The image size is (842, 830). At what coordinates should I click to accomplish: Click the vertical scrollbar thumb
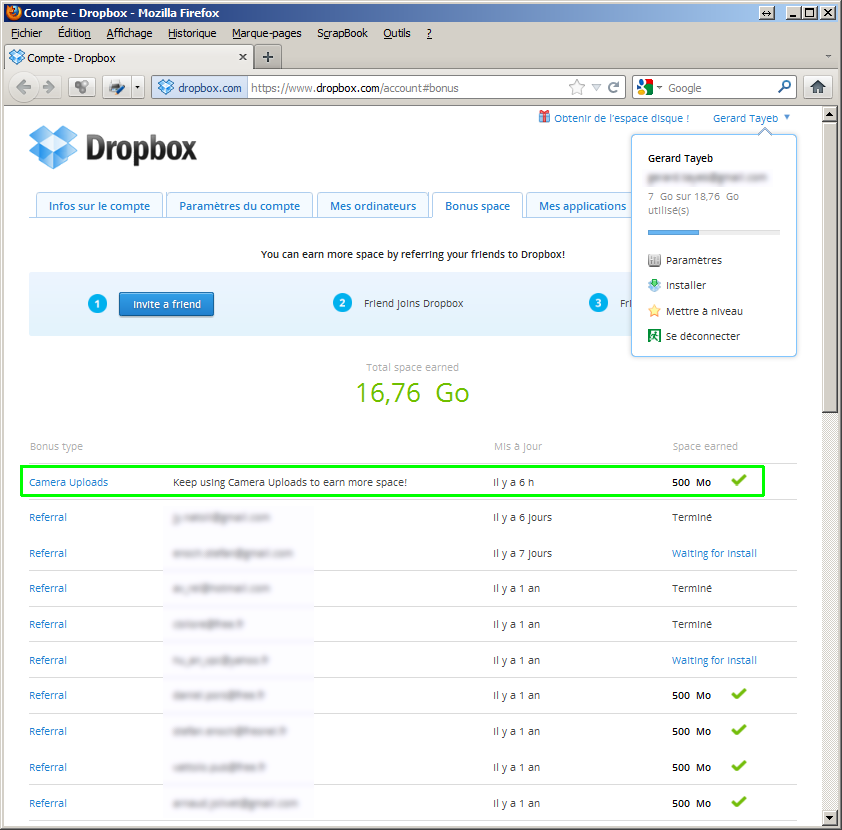point(830,267)
